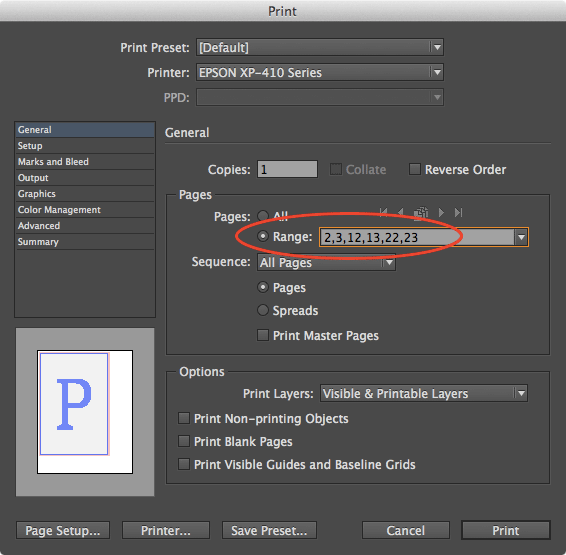This screenshot has width=566, height=555.
Task: Go to next page arrow icon
Action: click(x=441, y=212)
